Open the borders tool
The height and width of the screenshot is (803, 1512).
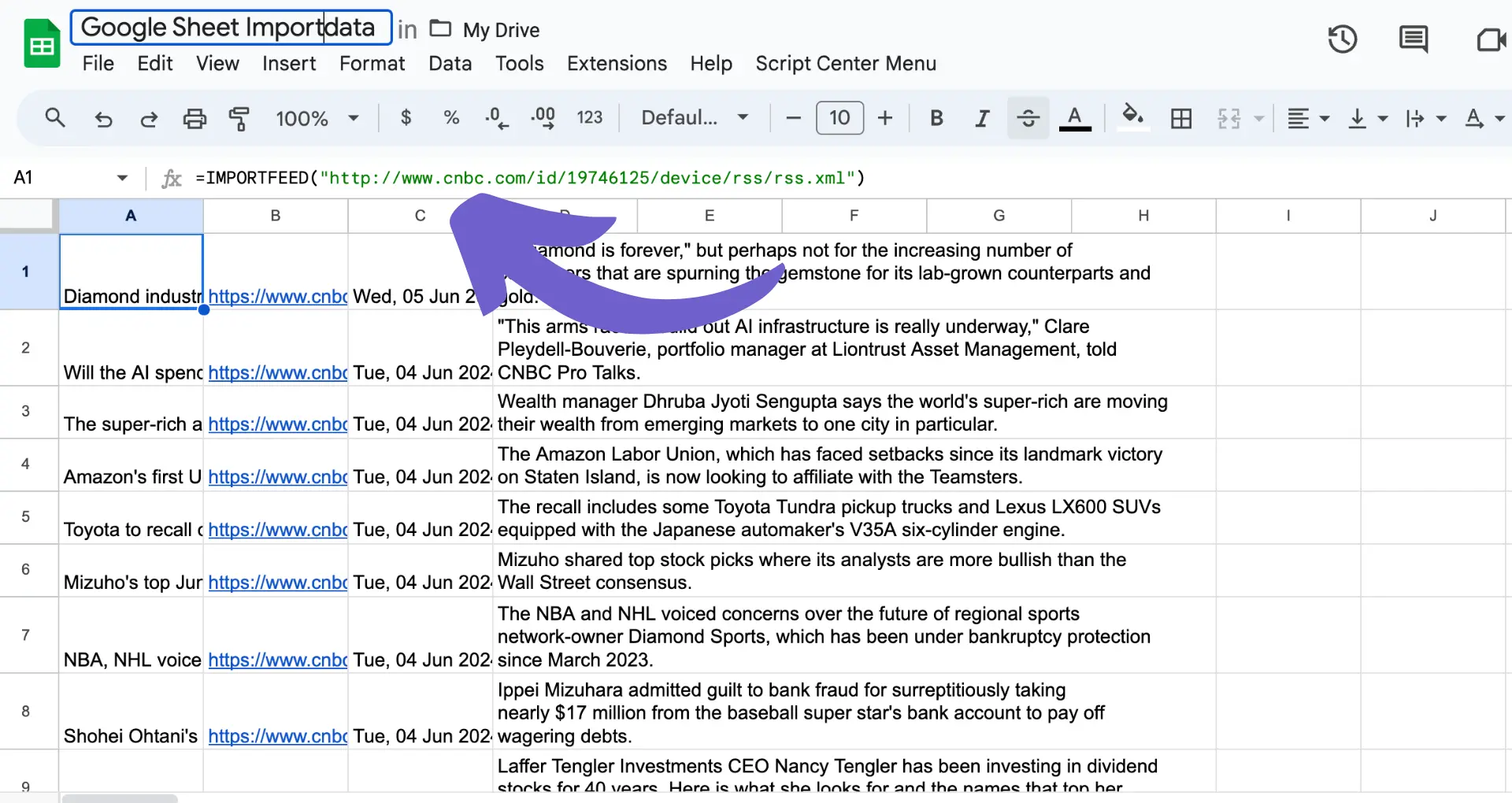click(1181, 118)
